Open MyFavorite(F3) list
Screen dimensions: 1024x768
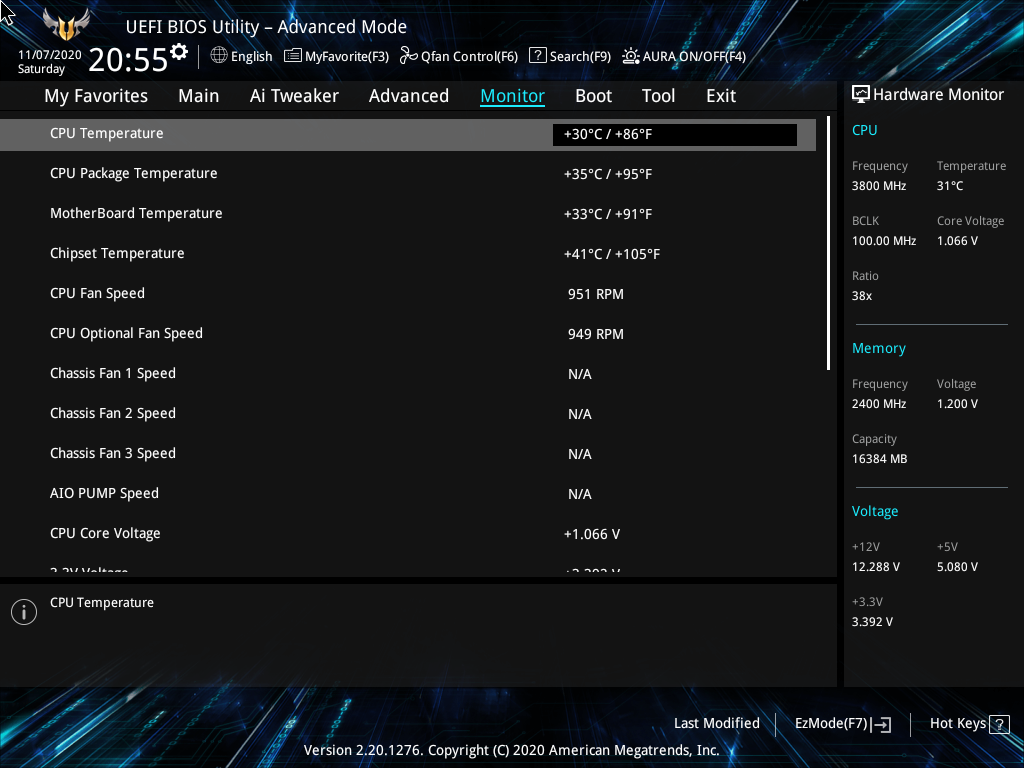coord(336,56)
